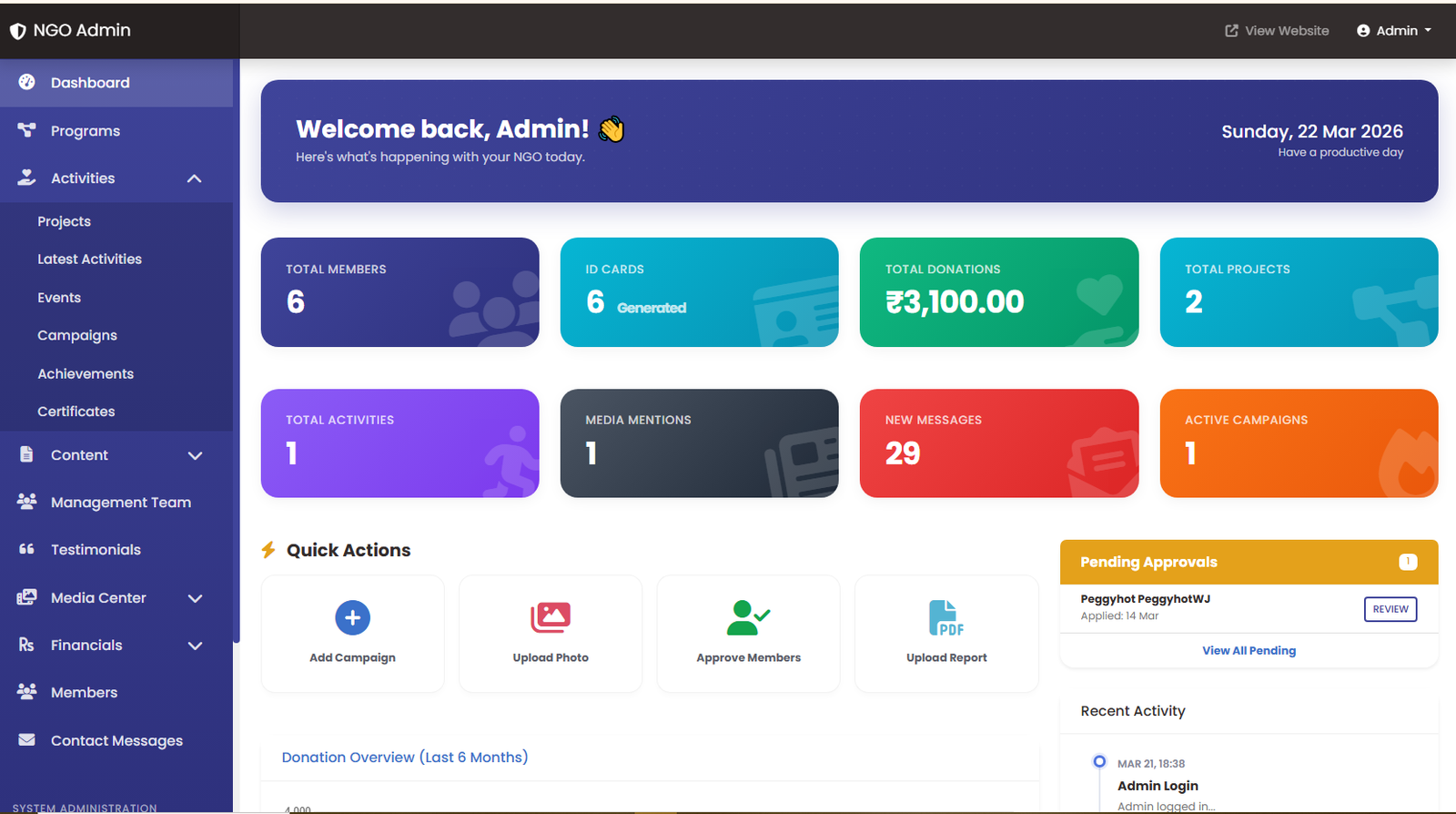This screenshot has height=814, width=1456.
Task: Click the '₹3,100.00' donations value
Action: 955,301
